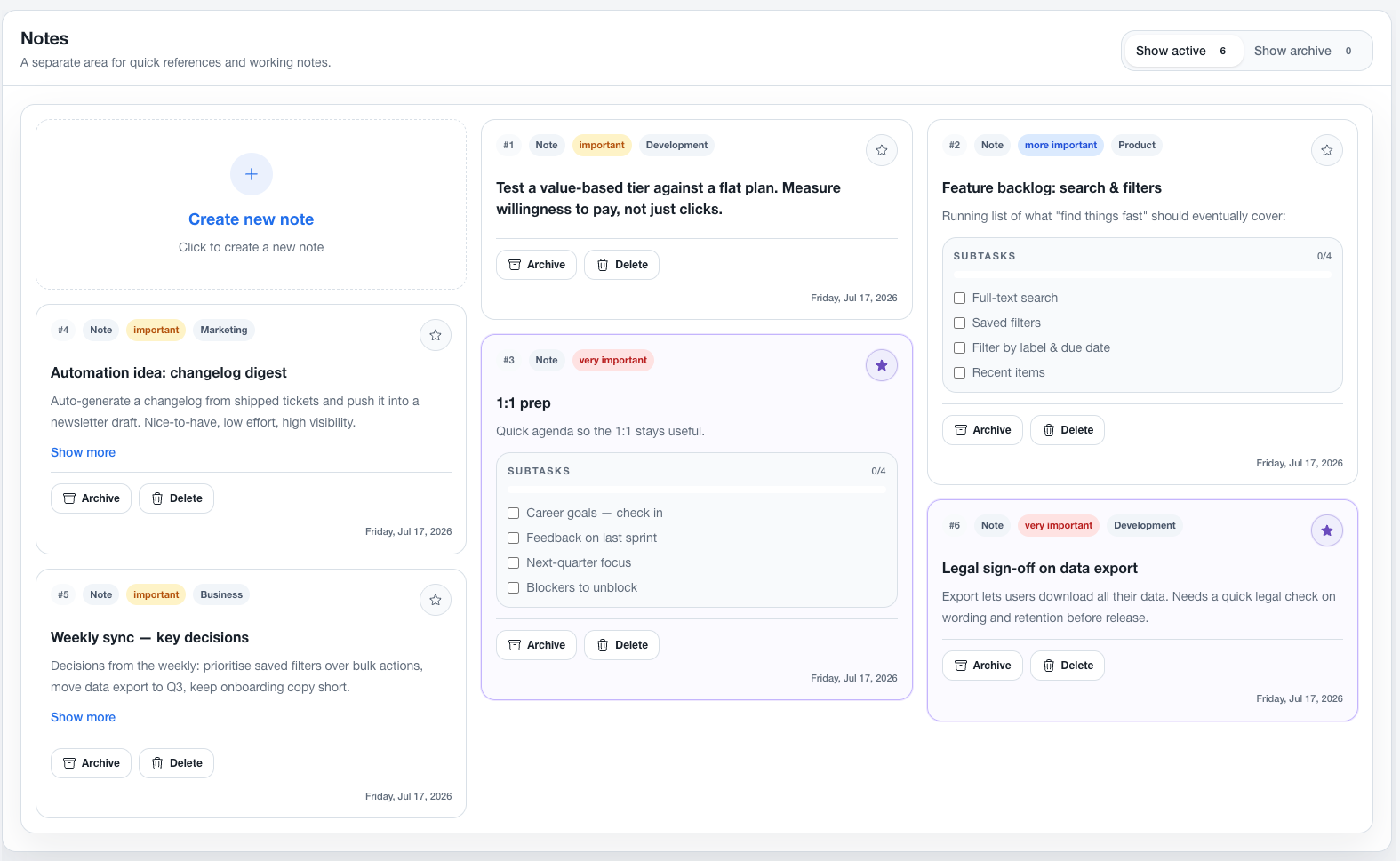Switch to the Show archive tab
The image size is (1400, 861).
tap(1304, 51)
